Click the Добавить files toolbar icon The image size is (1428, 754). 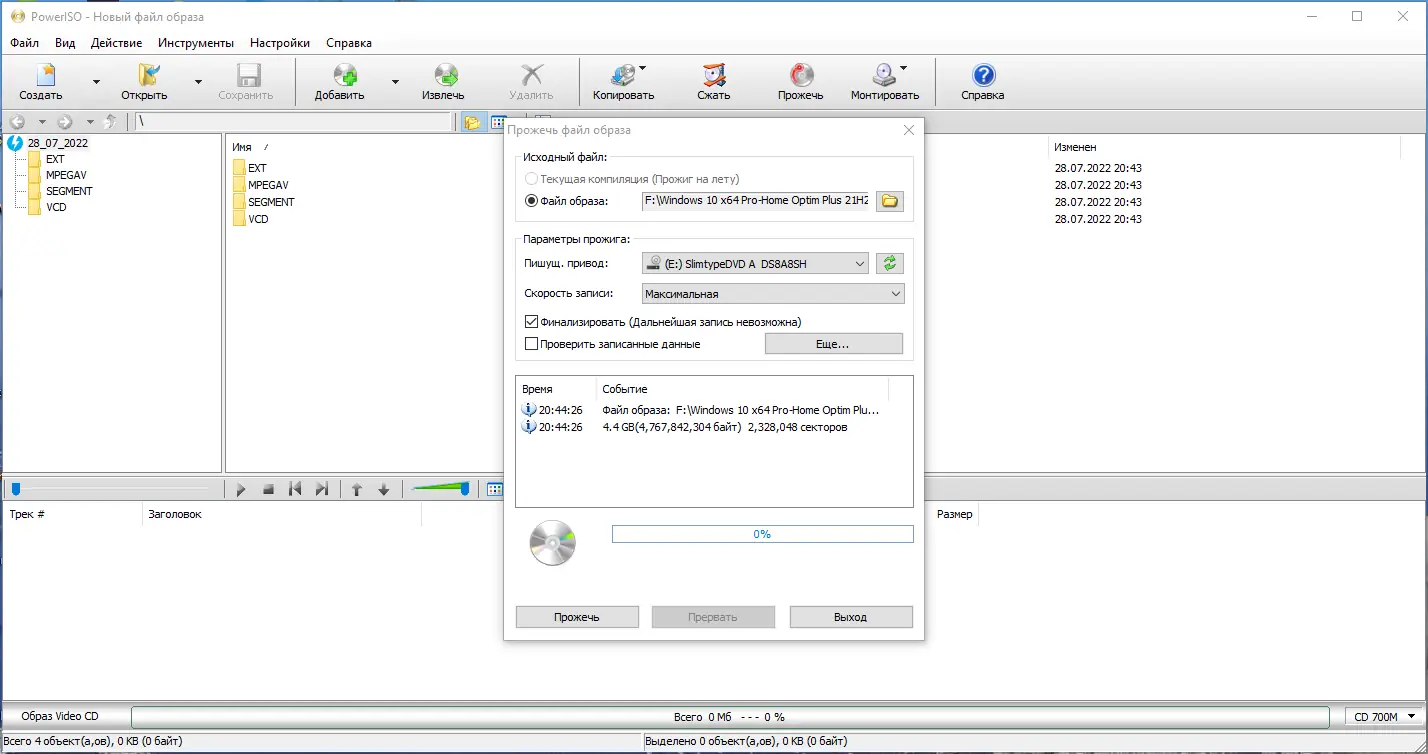pyautogui.click(x=346, y=76)
